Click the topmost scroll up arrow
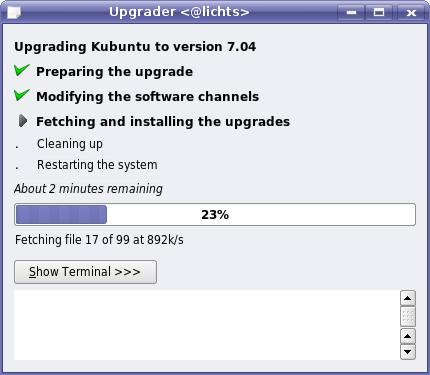Image resolution: width=430 pixels, height=375 pixels. pos(408,298)
